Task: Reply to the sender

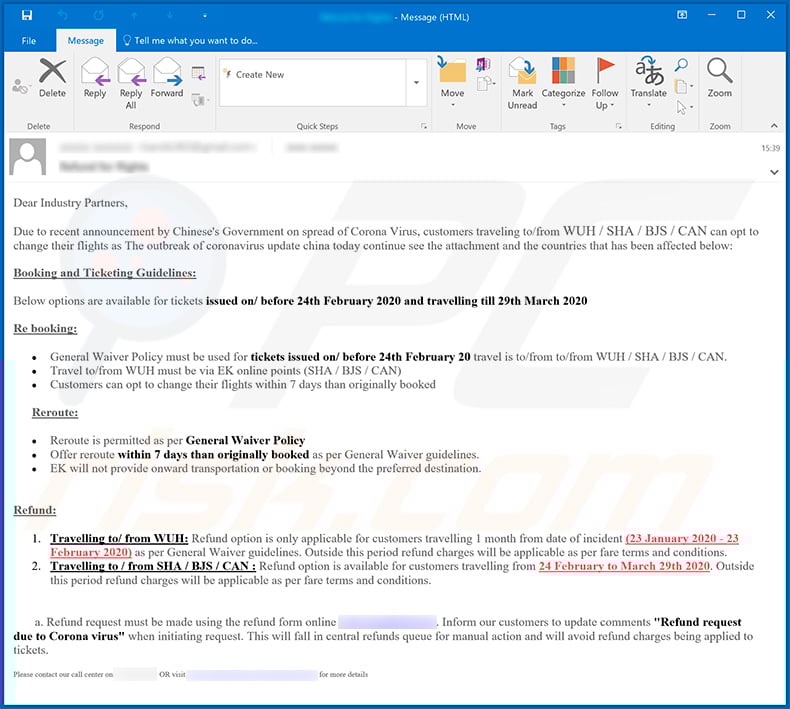Action: click(x=95, y=78)
